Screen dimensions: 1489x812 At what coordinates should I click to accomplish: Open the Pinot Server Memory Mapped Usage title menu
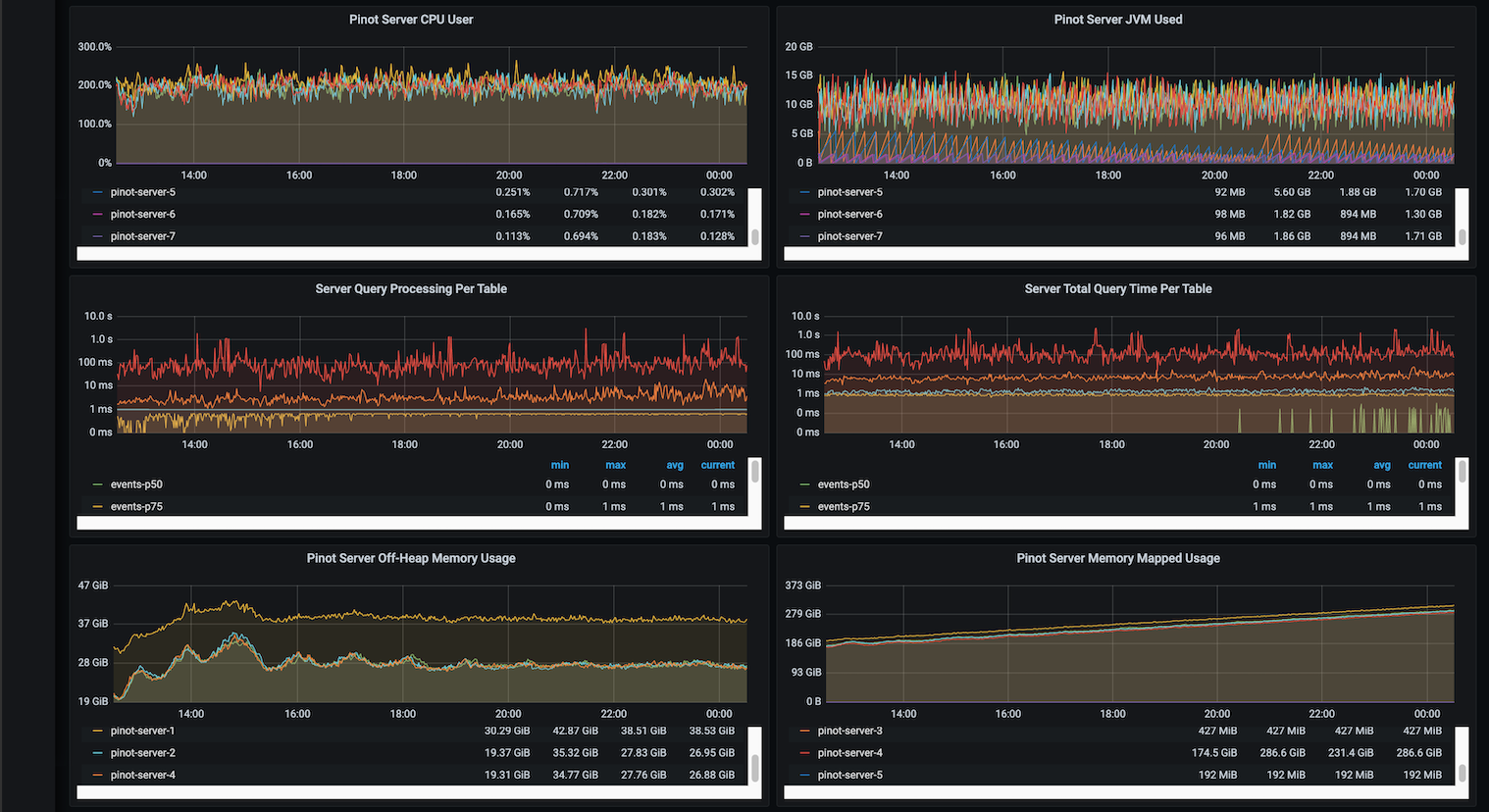coord(1117,558)
